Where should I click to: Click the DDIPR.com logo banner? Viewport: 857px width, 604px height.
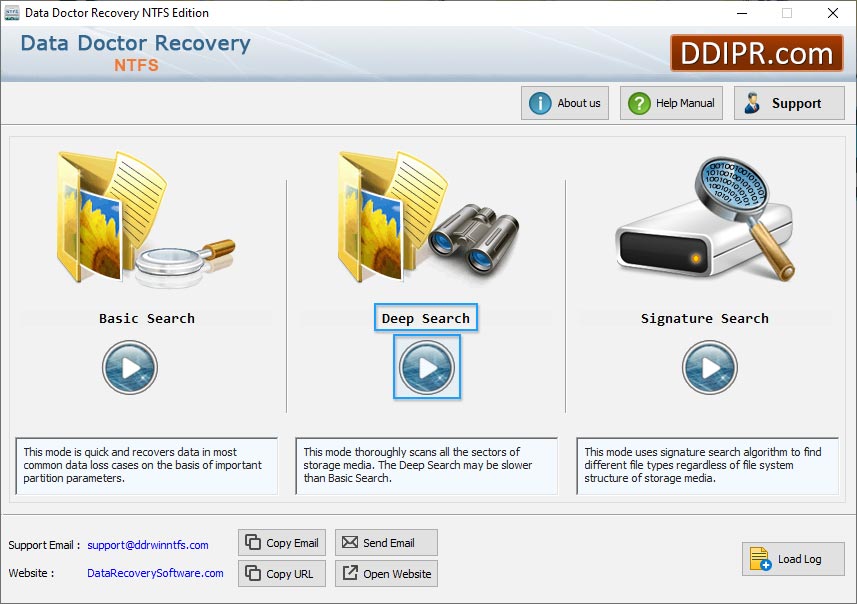tap(757, 53)
